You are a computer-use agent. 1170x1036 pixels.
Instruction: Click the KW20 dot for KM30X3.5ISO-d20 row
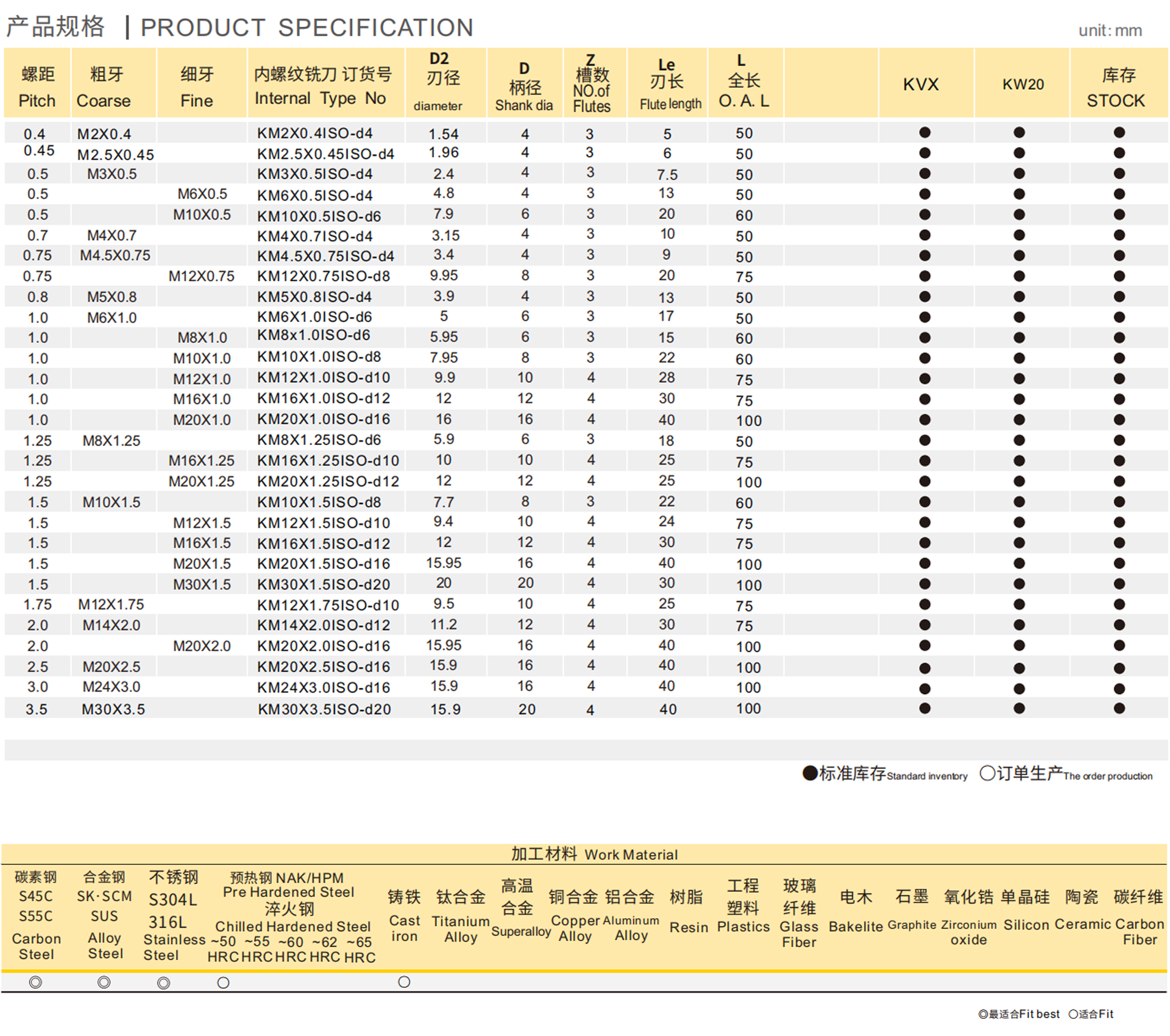(1019, 708)
